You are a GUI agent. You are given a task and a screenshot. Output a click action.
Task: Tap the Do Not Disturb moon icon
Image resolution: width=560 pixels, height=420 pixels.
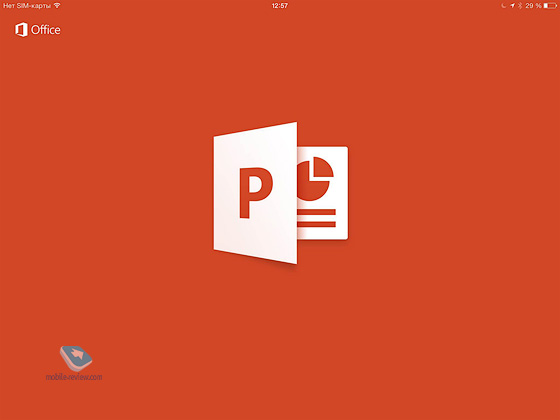504,6
